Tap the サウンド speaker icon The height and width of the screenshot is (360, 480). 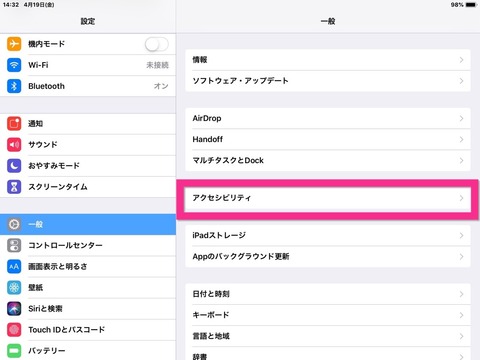pyautogui.click(x=14, y=144)
